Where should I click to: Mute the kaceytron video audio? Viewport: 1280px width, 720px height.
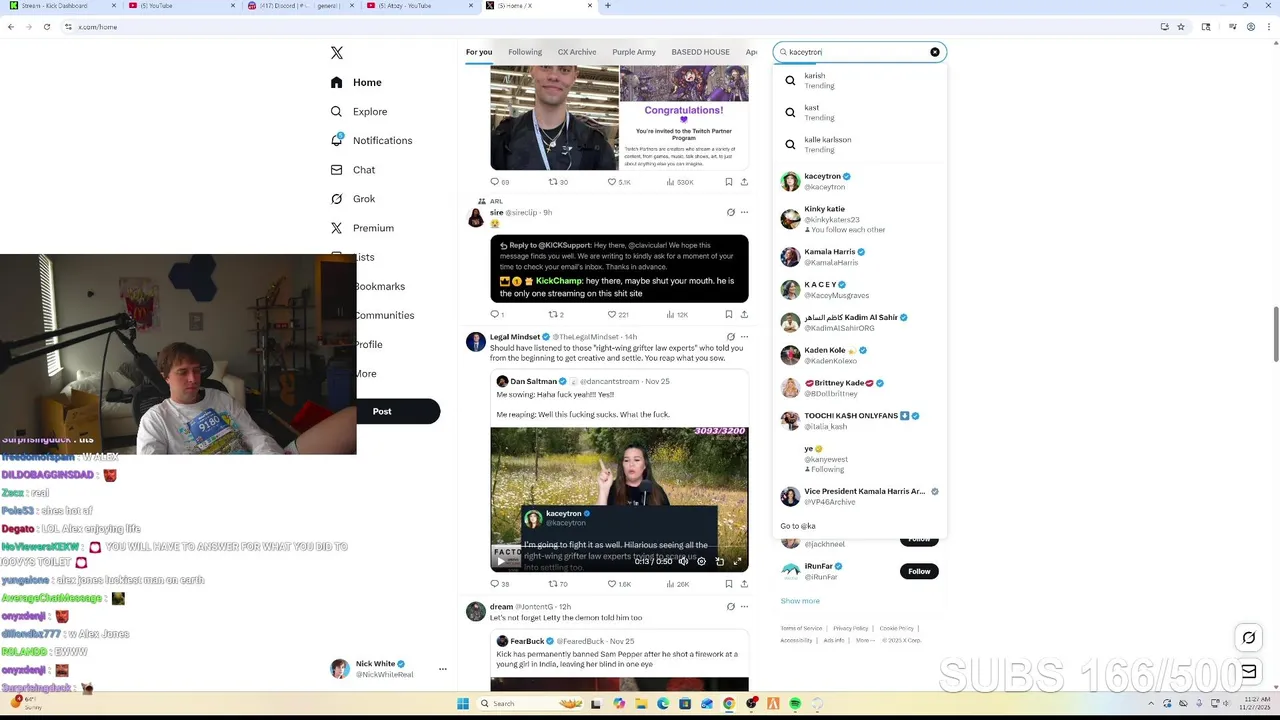[683, 561]
